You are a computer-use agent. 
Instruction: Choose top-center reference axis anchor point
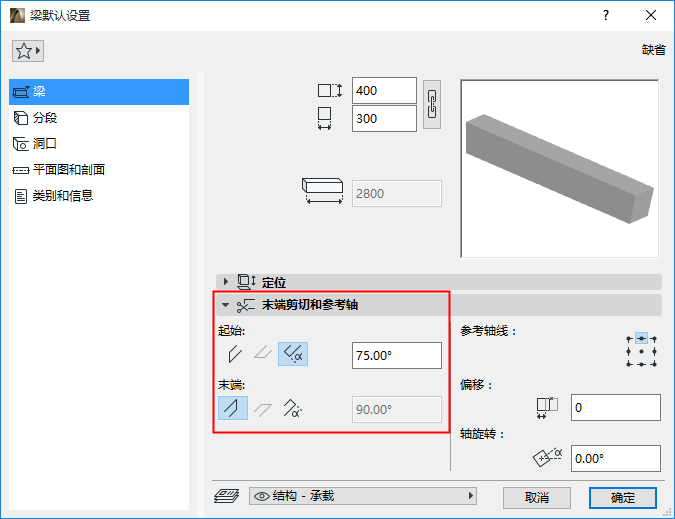[x=641, y=339]
